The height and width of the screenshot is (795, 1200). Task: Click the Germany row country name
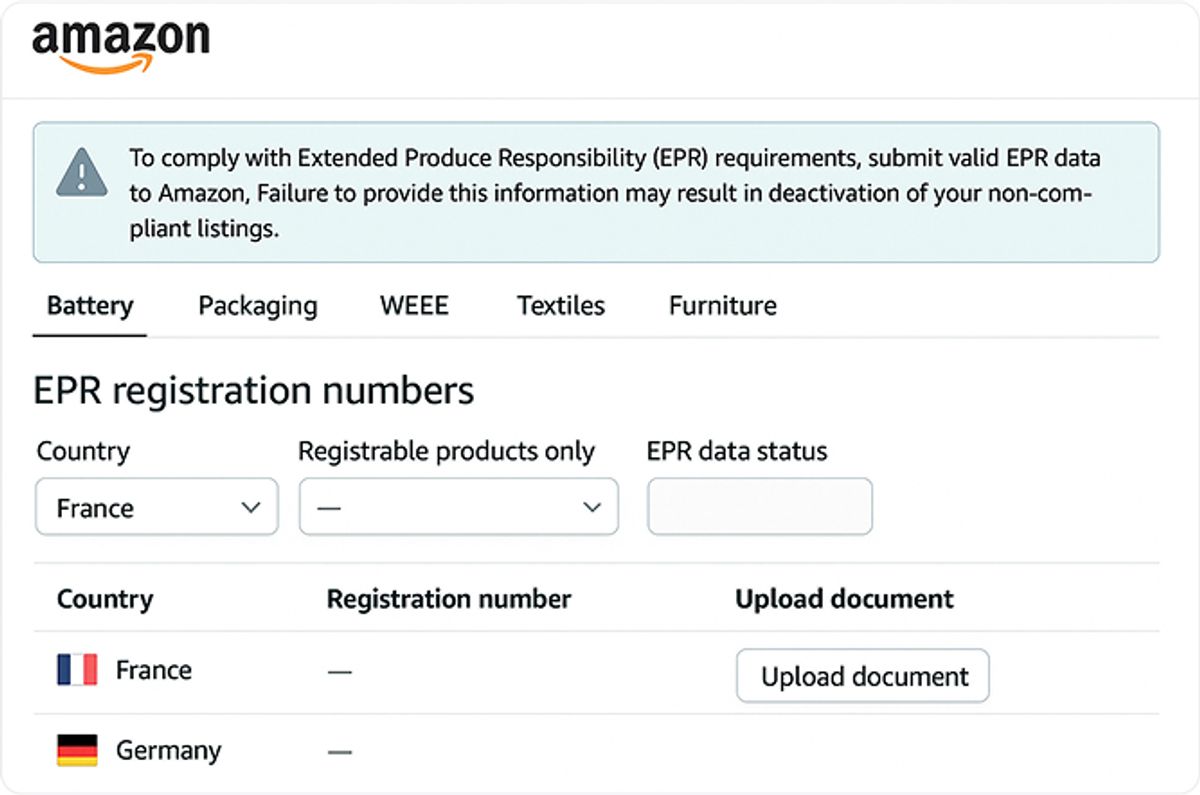click(169, 751)
